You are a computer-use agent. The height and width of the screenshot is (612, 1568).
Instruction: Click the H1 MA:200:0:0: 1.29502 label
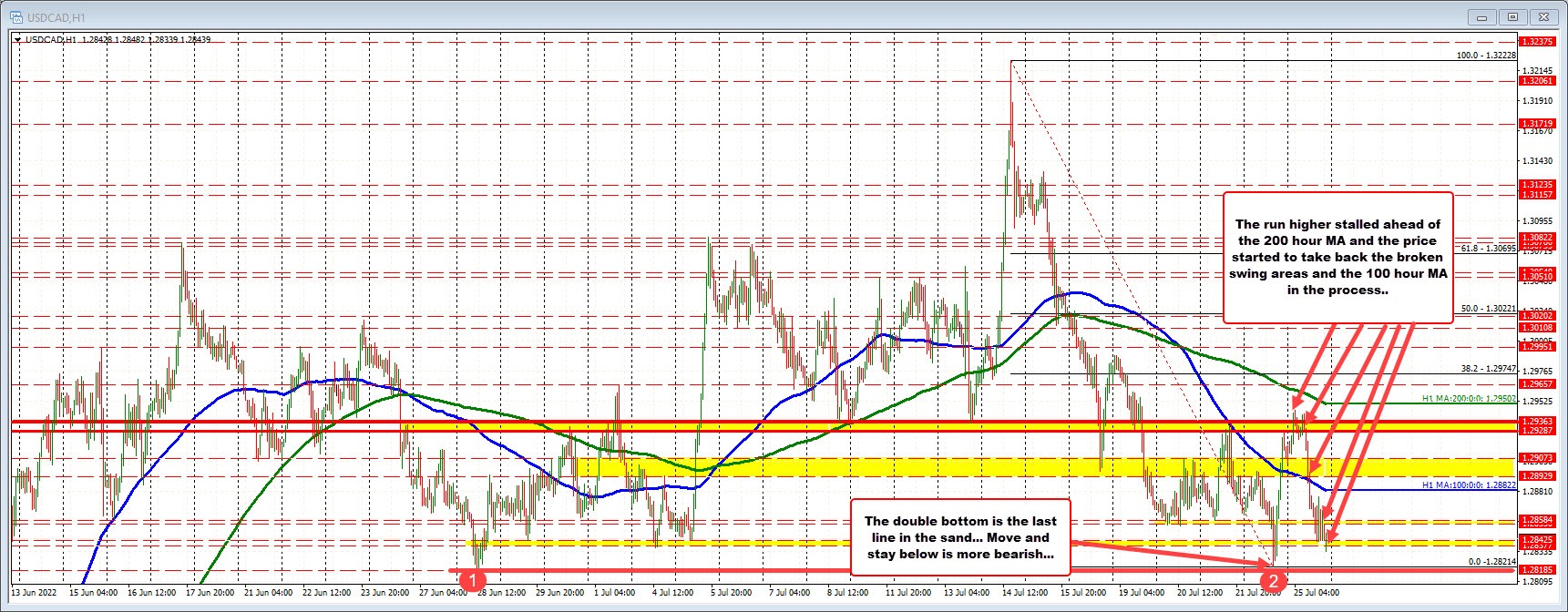(1469, 399)
